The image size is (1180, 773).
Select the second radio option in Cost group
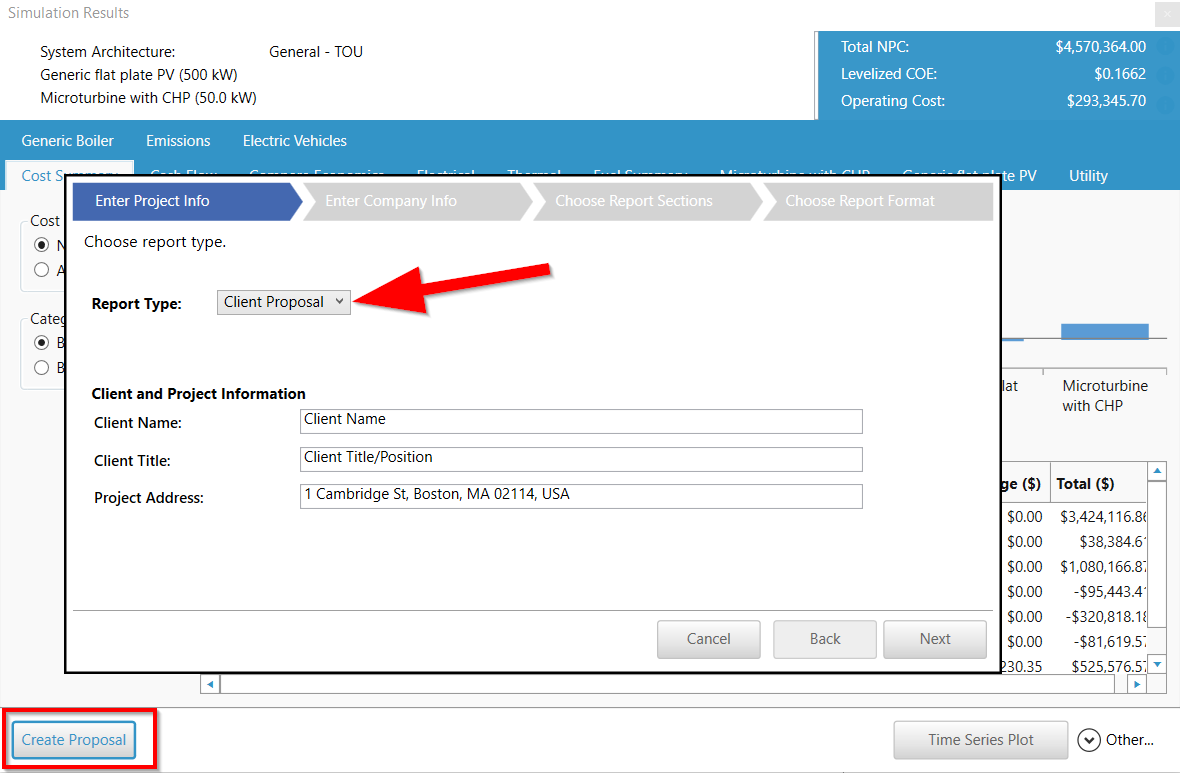(41, 269)
